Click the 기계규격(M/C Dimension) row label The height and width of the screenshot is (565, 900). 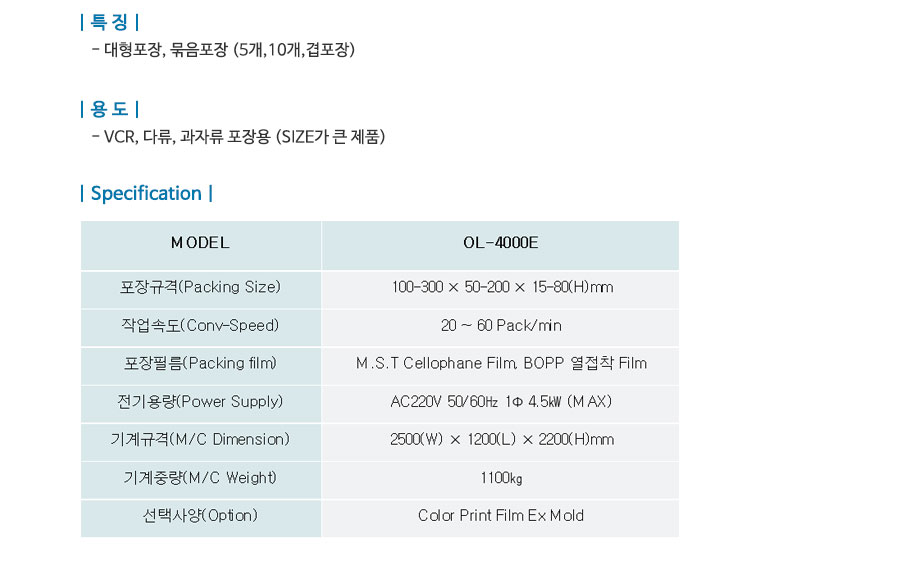[x=200, y=439]
